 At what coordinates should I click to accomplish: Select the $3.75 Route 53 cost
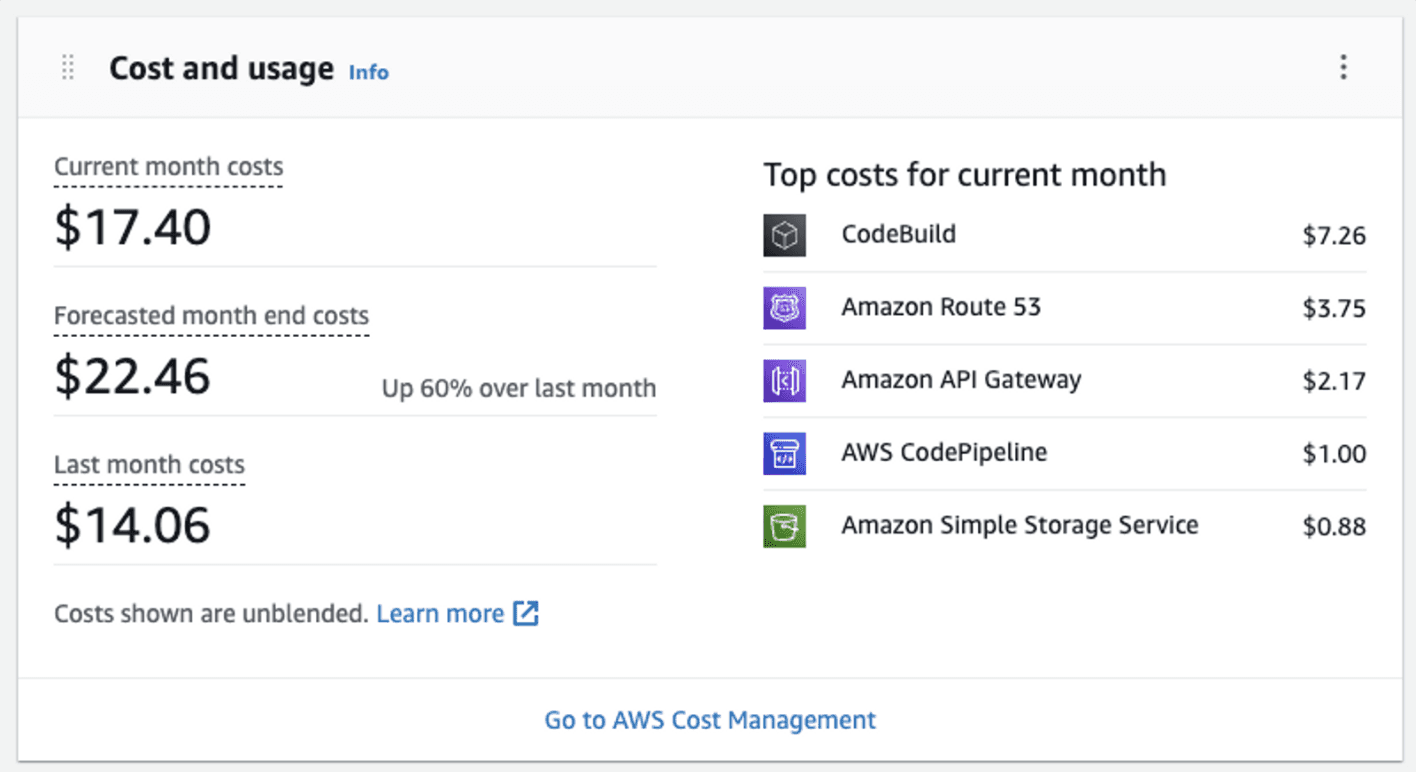click(x=1334, y=309)
